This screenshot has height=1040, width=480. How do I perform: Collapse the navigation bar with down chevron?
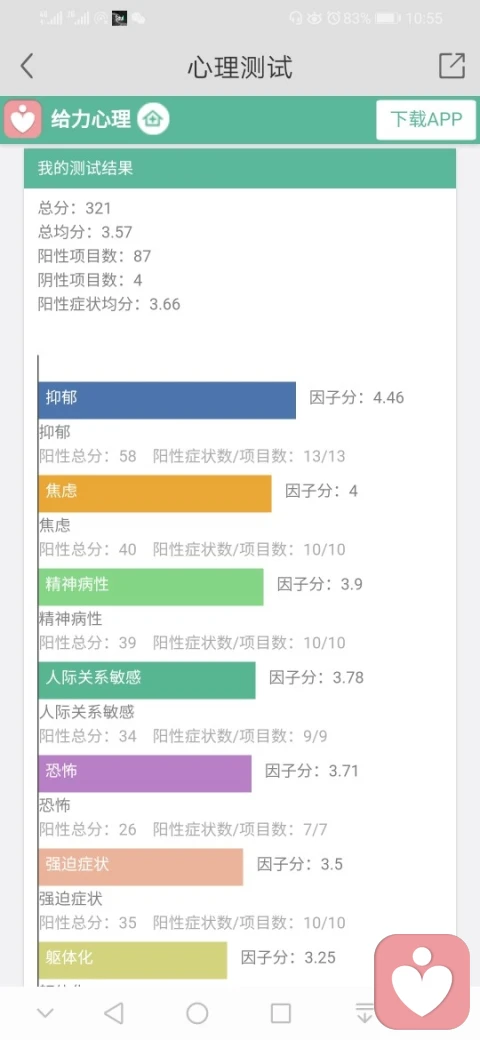[x=45, y=1013]
